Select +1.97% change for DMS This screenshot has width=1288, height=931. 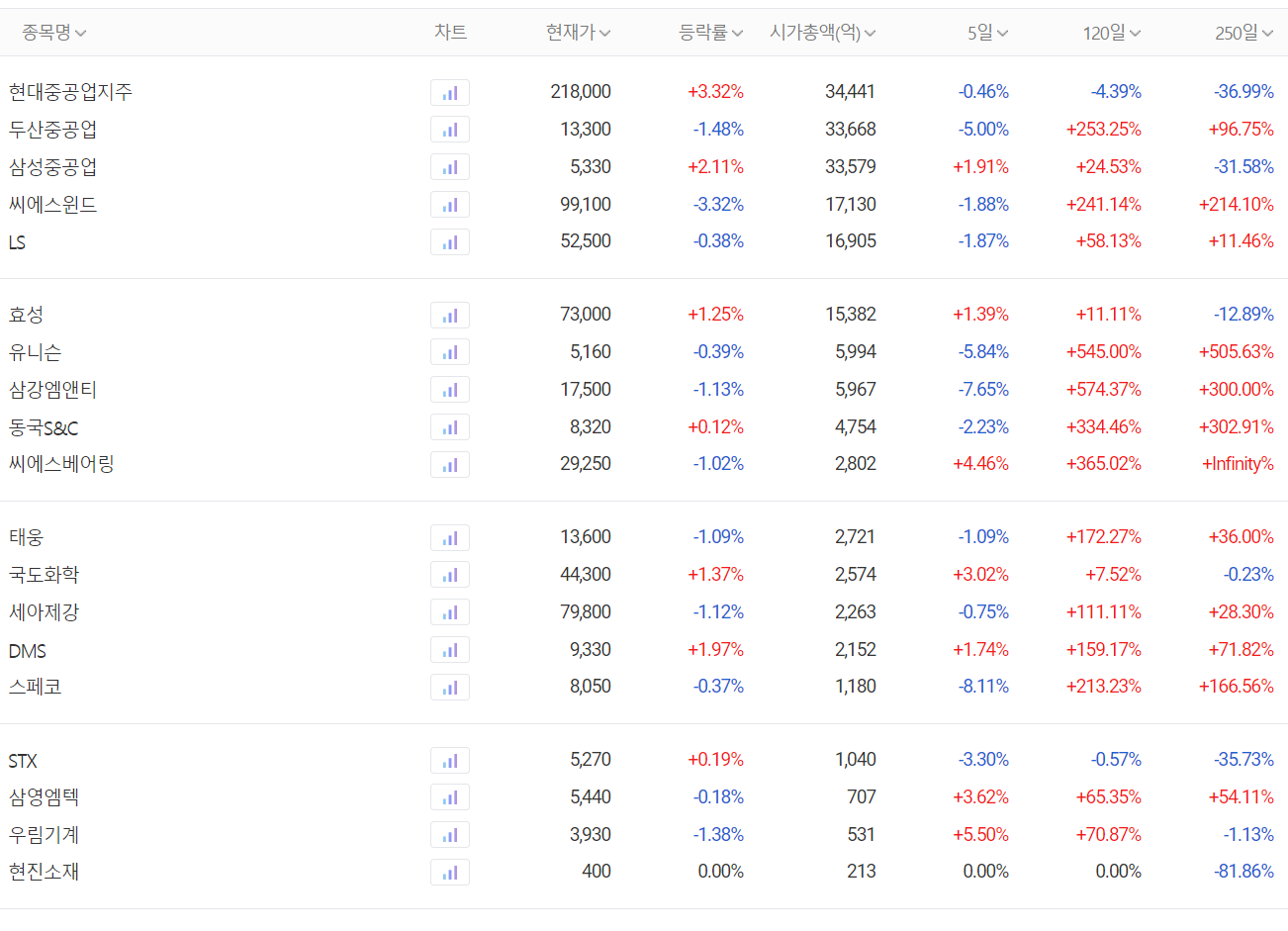(x=715, y=650)
